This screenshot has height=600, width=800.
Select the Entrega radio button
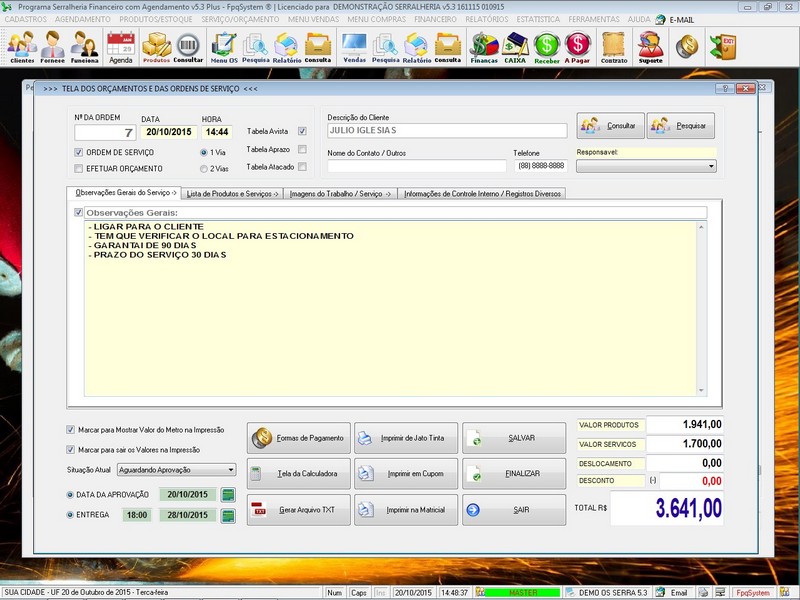[70, 515]
